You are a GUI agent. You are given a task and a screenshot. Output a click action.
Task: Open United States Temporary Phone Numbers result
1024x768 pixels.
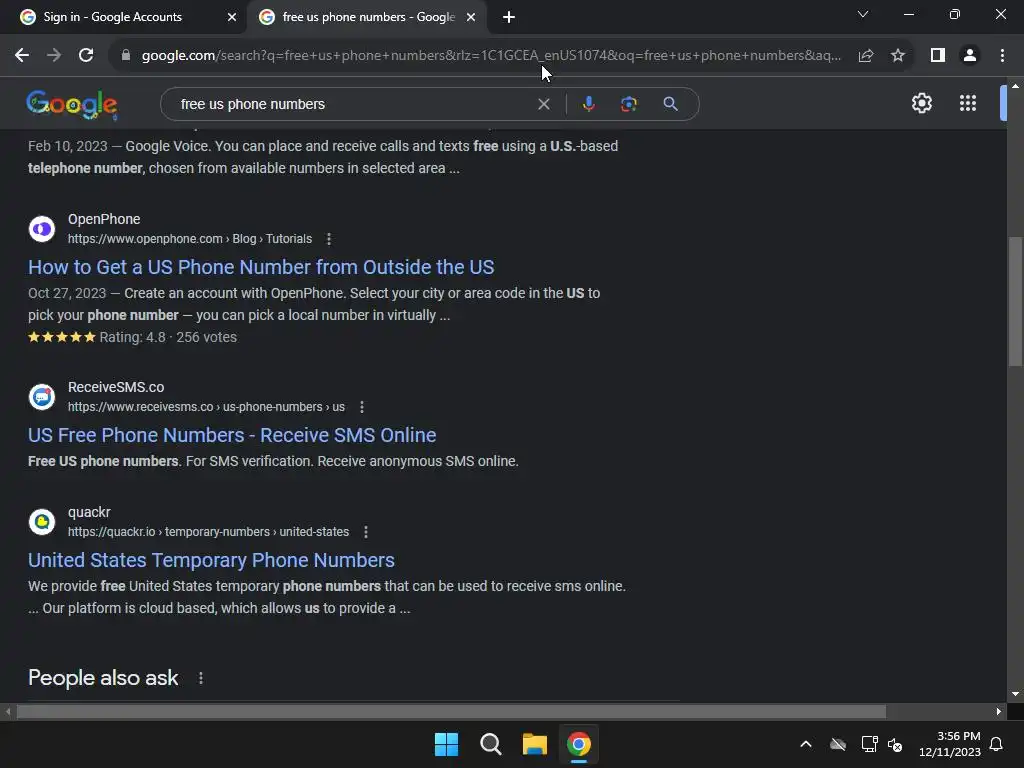coord(211,560)
